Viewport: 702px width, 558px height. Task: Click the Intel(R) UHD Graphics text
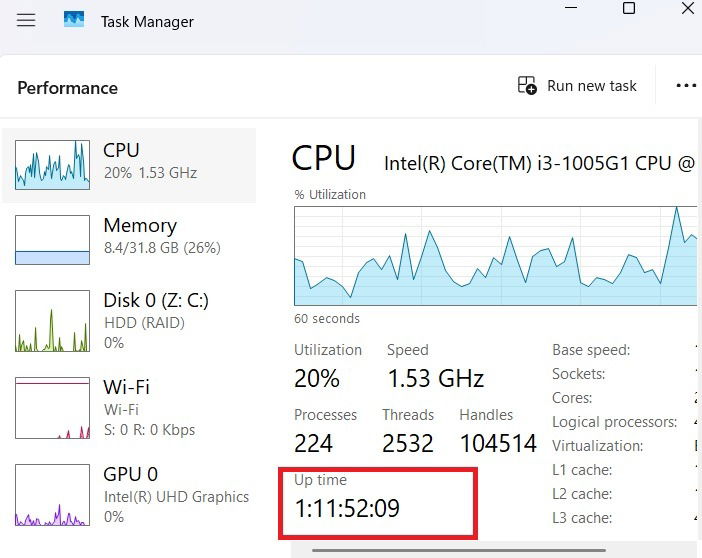[x=176, y=497]
